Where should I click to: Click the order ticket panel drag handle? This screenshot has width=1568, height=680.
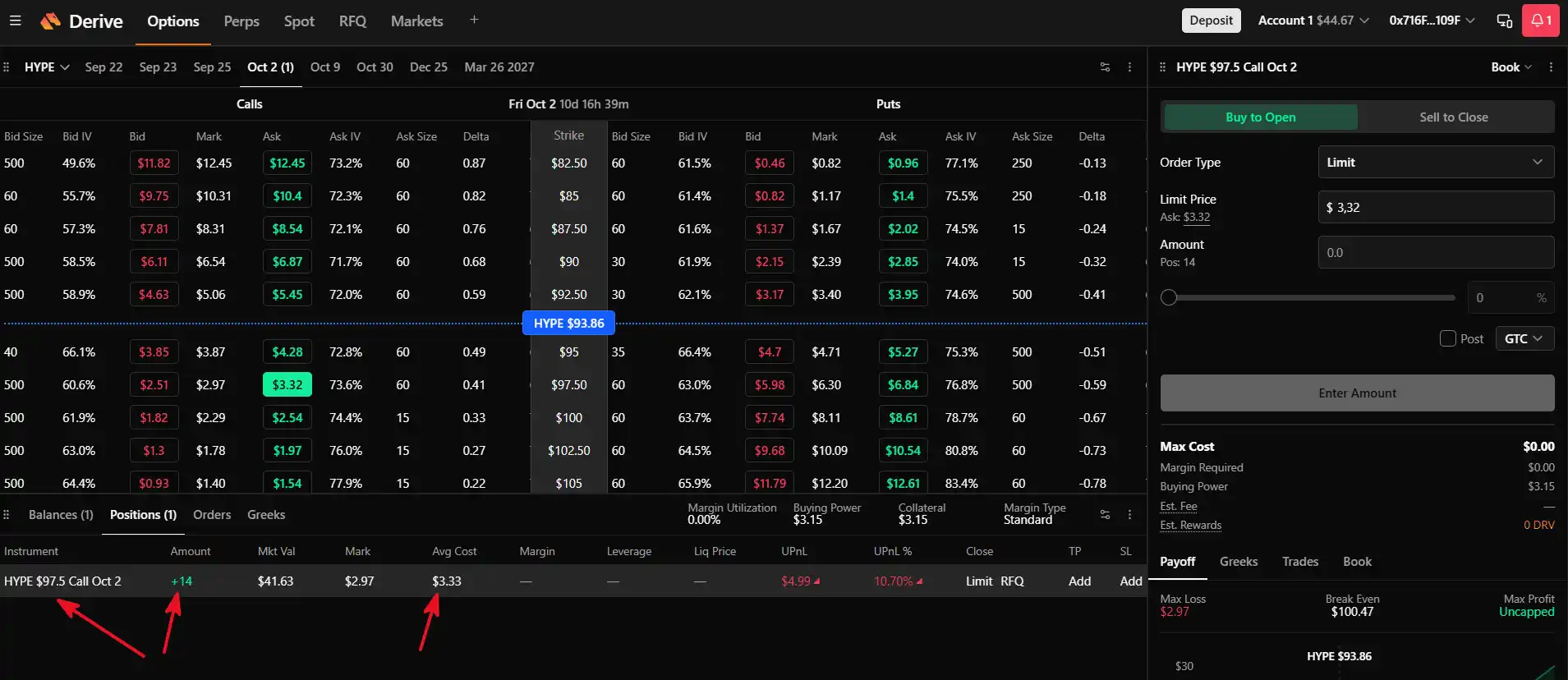coord(1162,67)
